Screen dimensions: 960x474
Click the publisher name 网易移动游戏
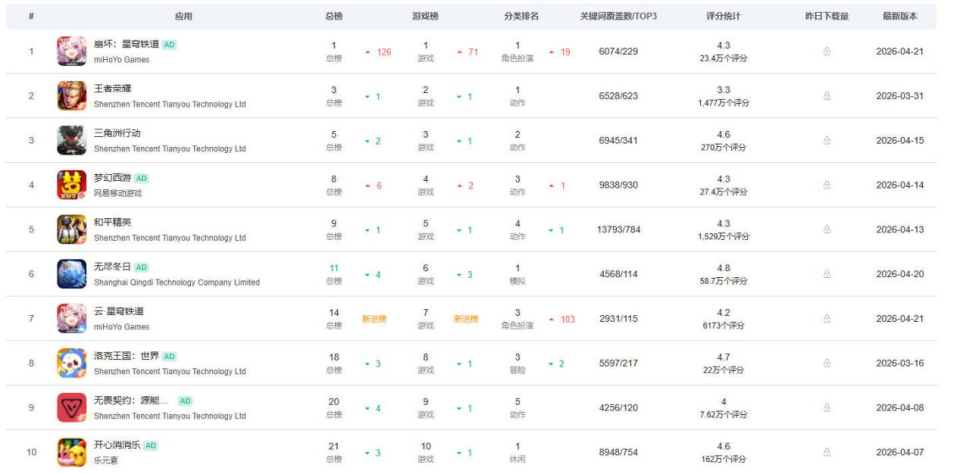(118, 194)
